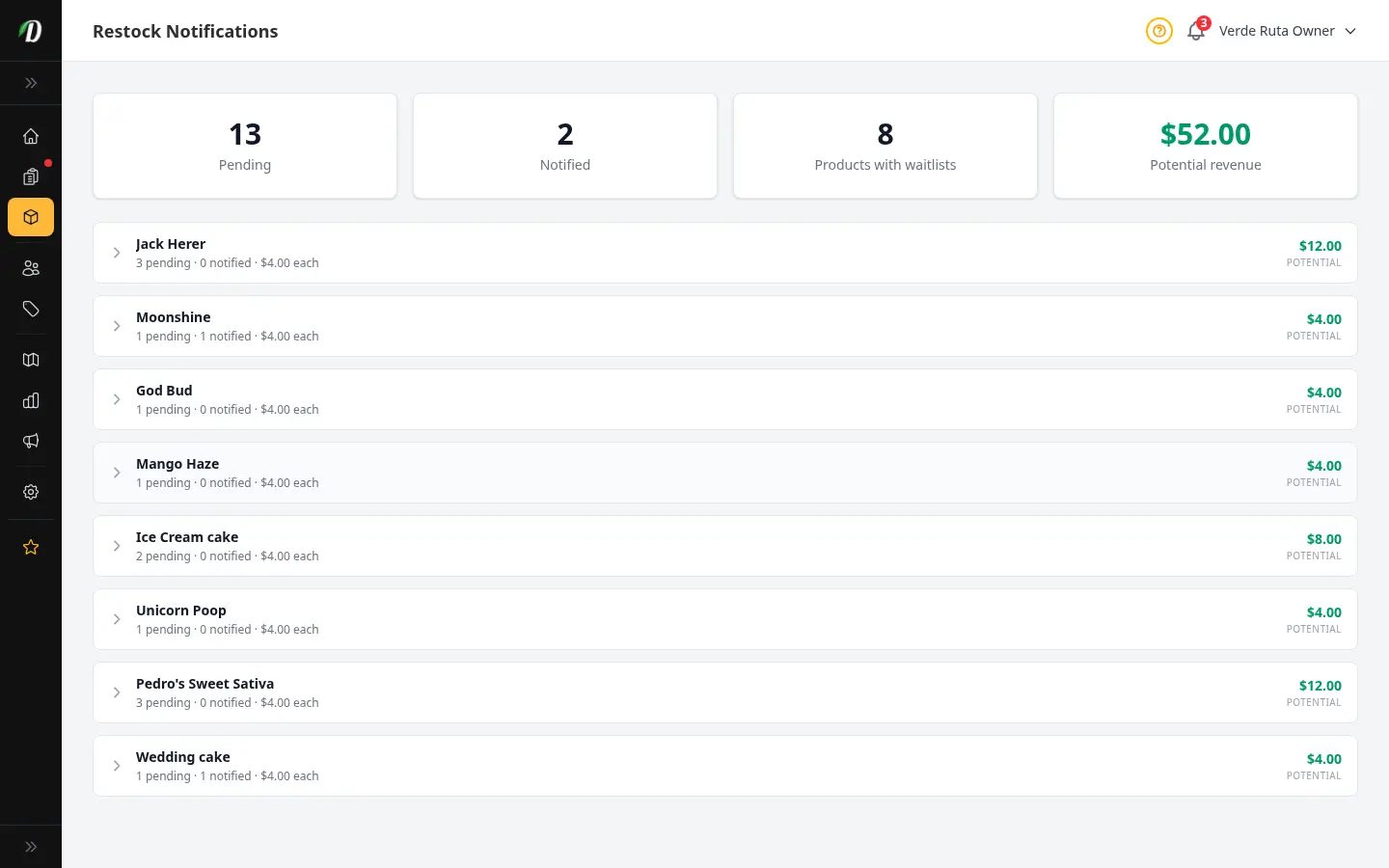1389x868 pixels.
Task: Click the 8 Products with waitlists card
Action: [x=885, y=146]
